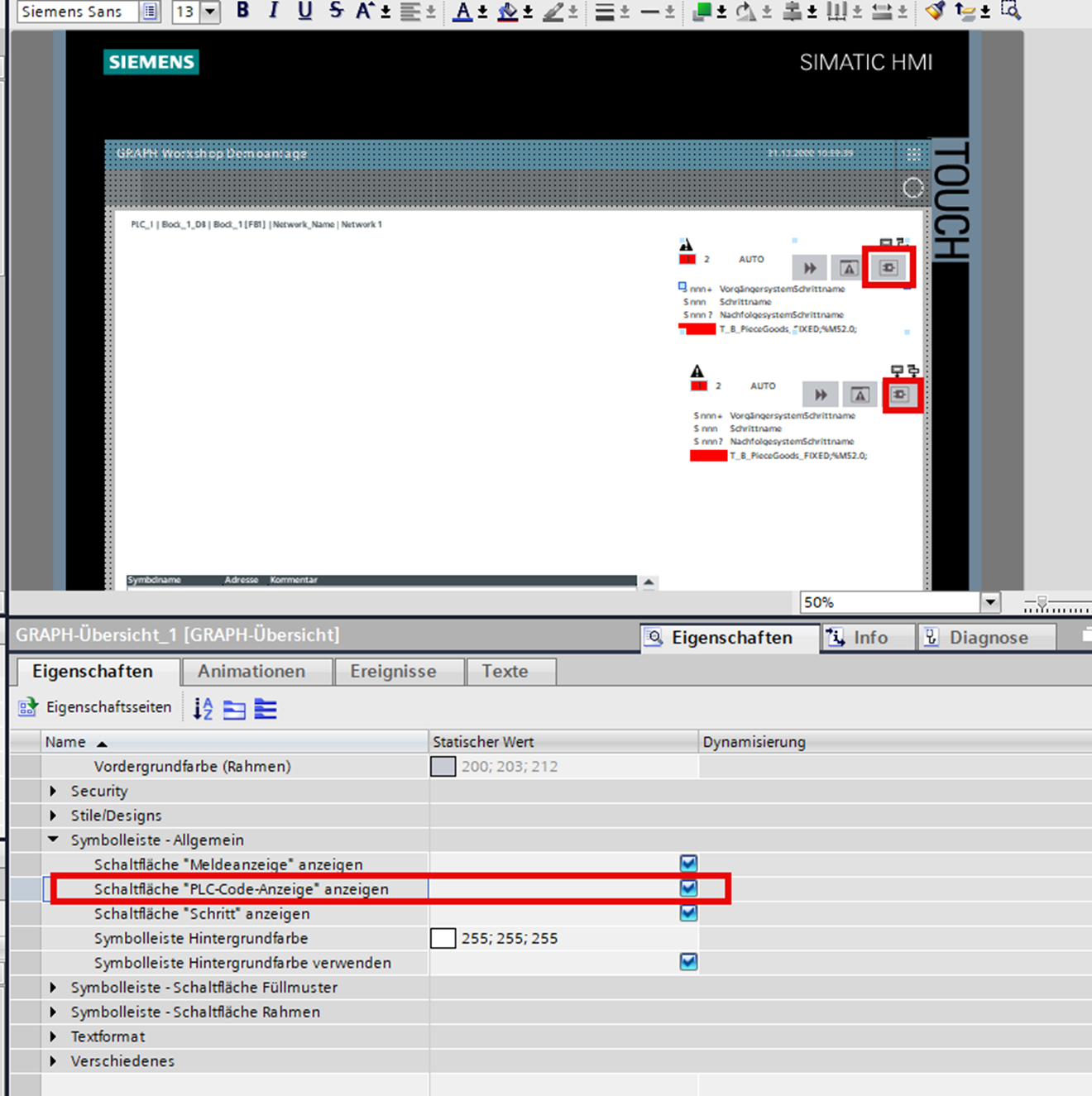1092x1096 pixels.
Task: Click the "255; 255; 255" color value
Action: tap(510, 938)
